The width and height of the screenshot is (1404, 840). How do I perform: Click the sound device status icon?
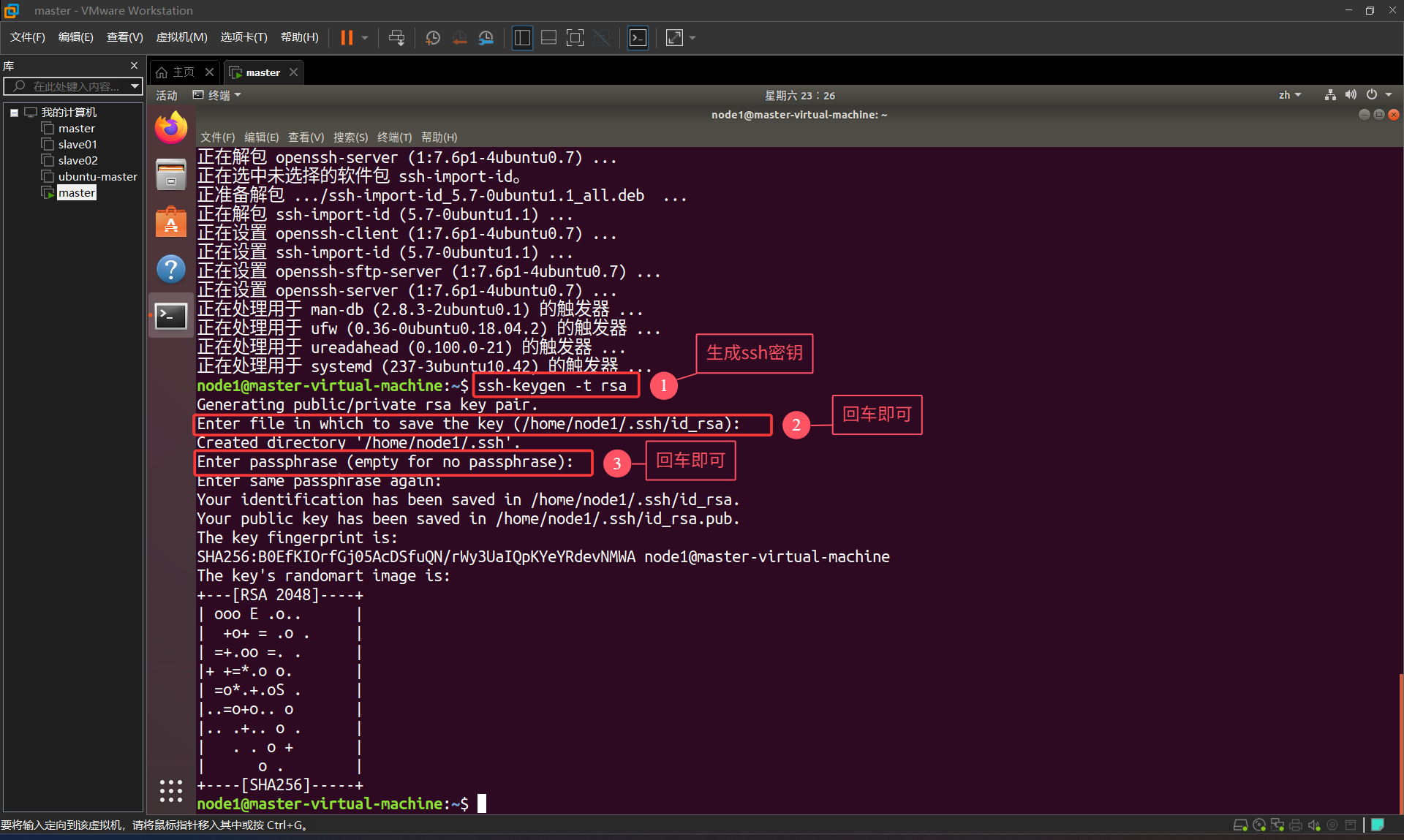pyautogui.click(x=1313, y=825)
